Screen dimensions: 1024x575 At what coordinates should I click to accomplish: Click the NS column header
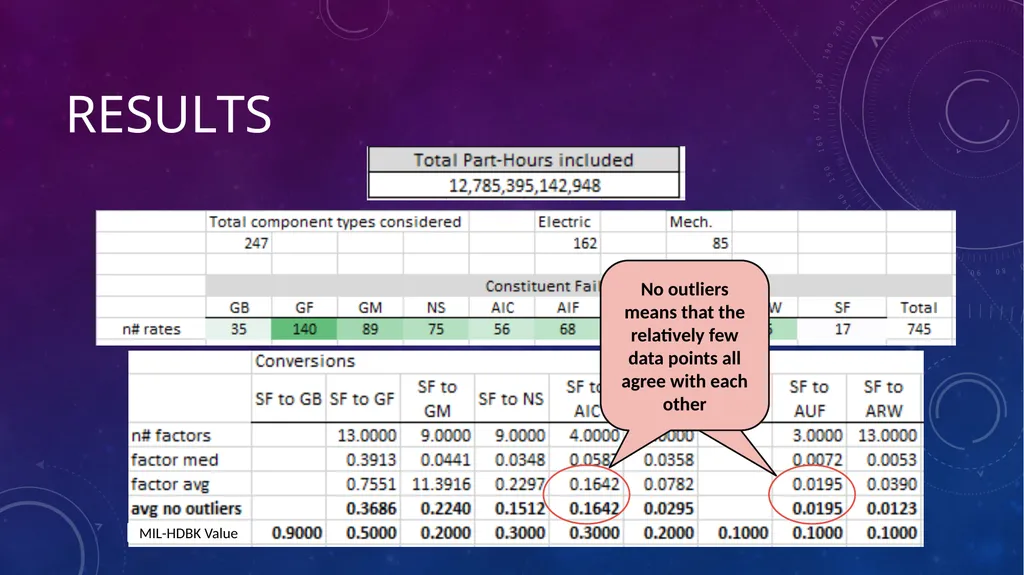click(x=436, y=308)
